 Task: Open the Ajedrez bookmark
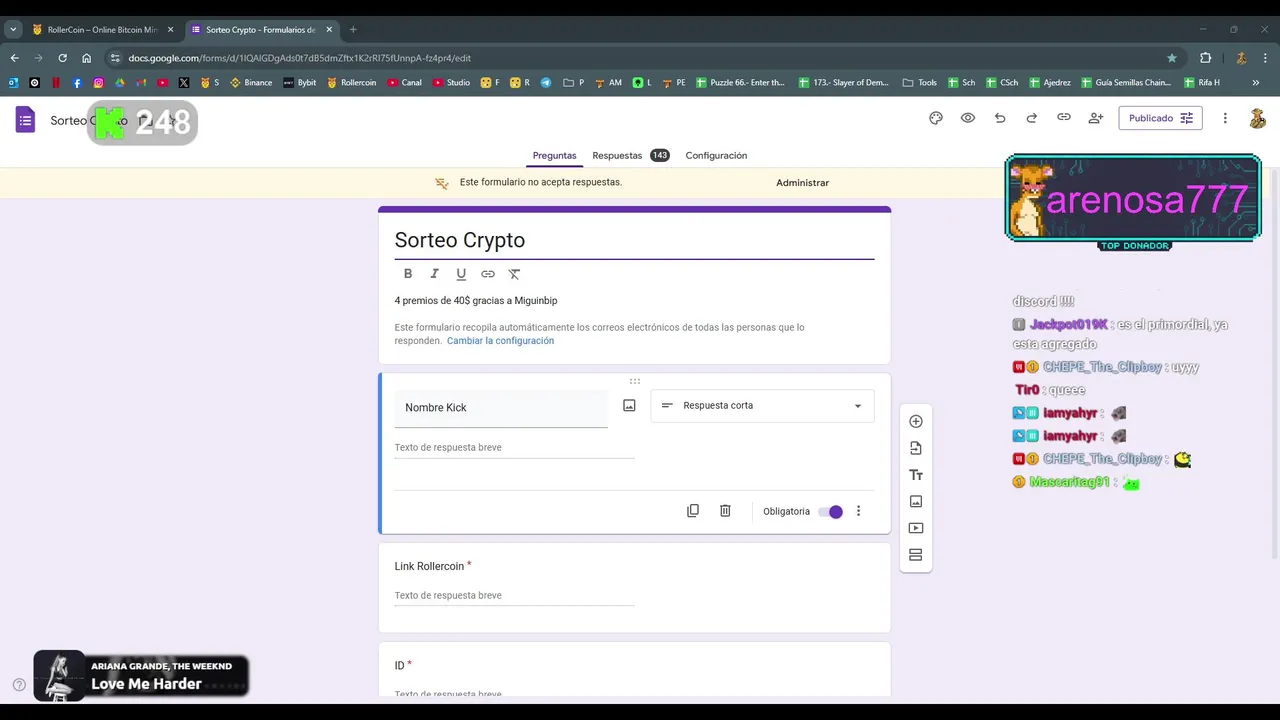1049,83
